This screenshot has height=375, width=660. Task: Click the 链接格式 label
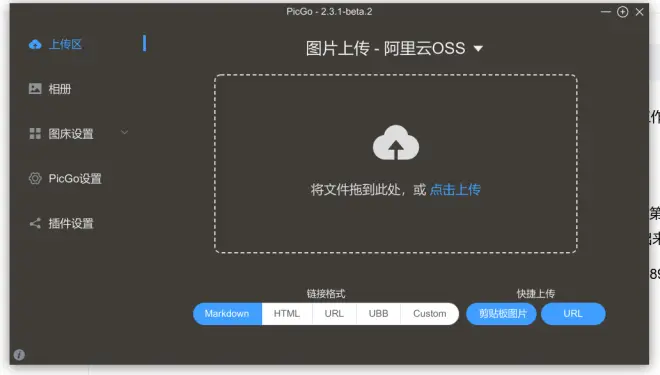click(x=326, y=293)
